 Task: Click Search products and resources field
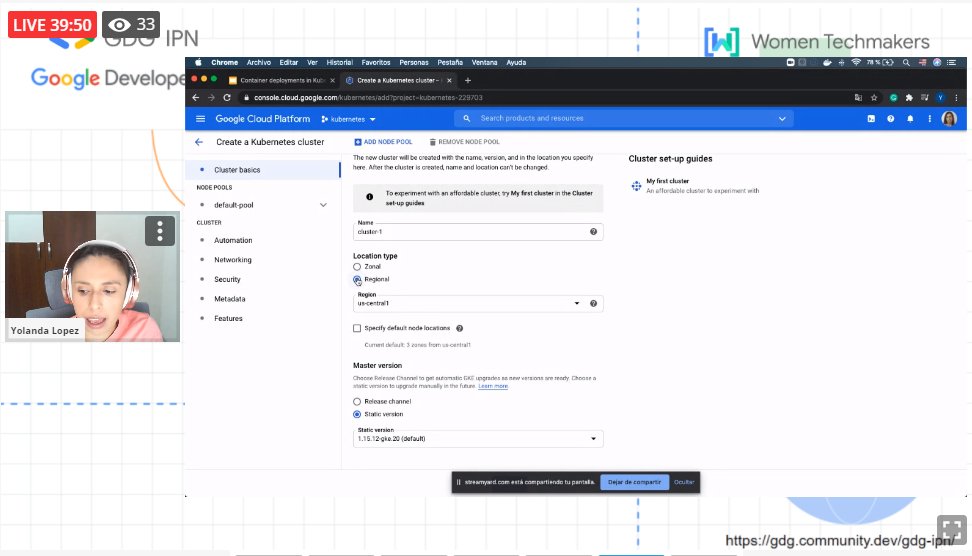click(x=623, y=118)
